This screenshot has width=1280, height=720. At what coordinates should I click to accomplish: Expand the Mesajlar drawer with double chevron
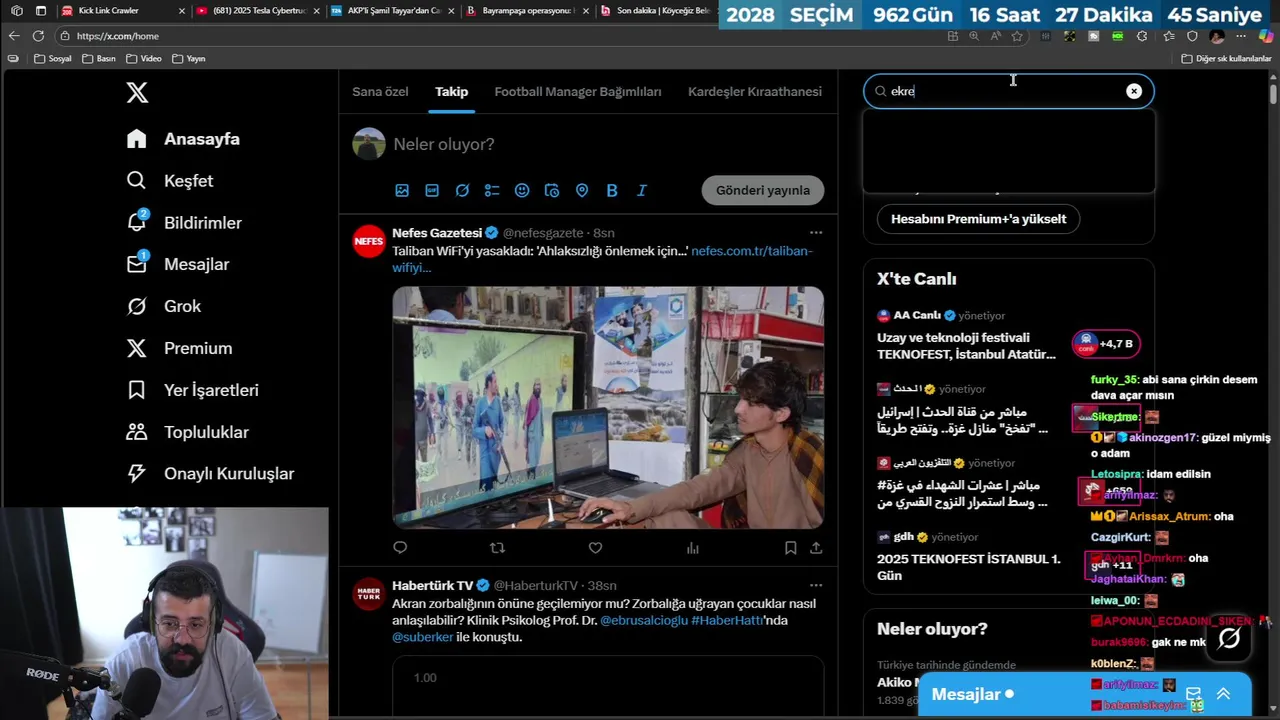tap(1223, 694)
